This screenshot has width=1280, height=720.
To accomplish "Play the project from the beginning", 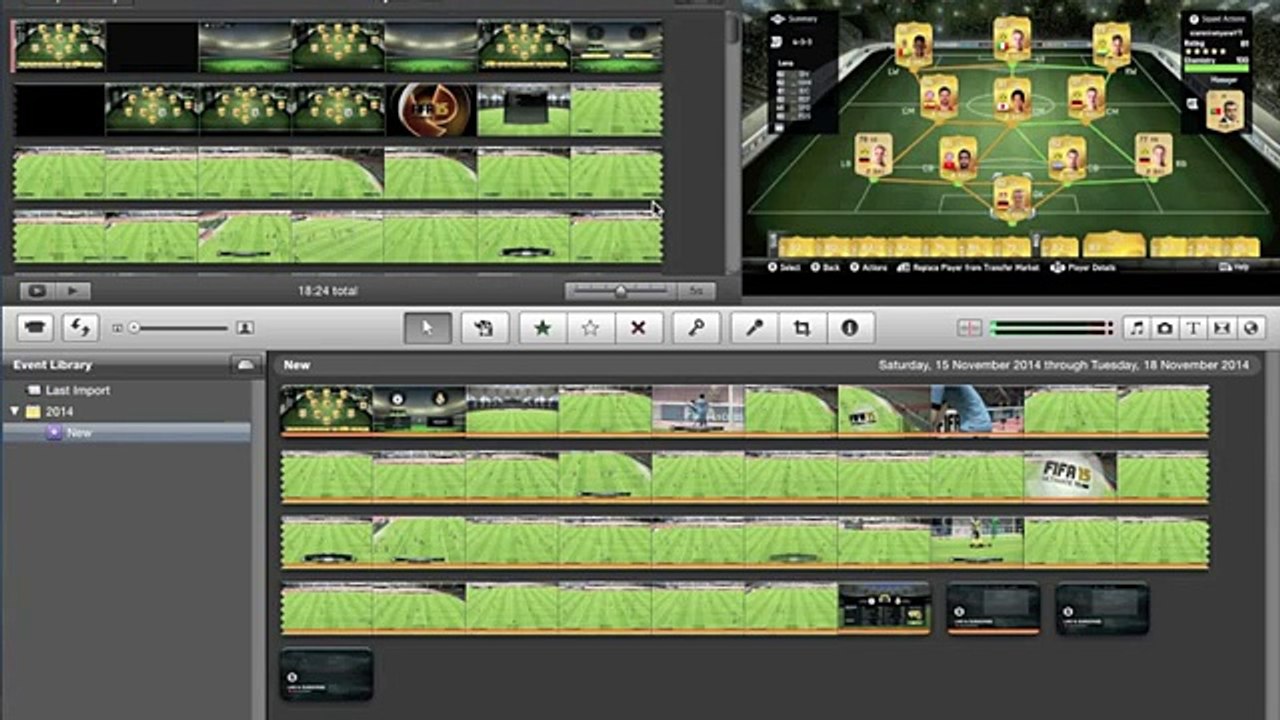I will [x=73, y=291].
